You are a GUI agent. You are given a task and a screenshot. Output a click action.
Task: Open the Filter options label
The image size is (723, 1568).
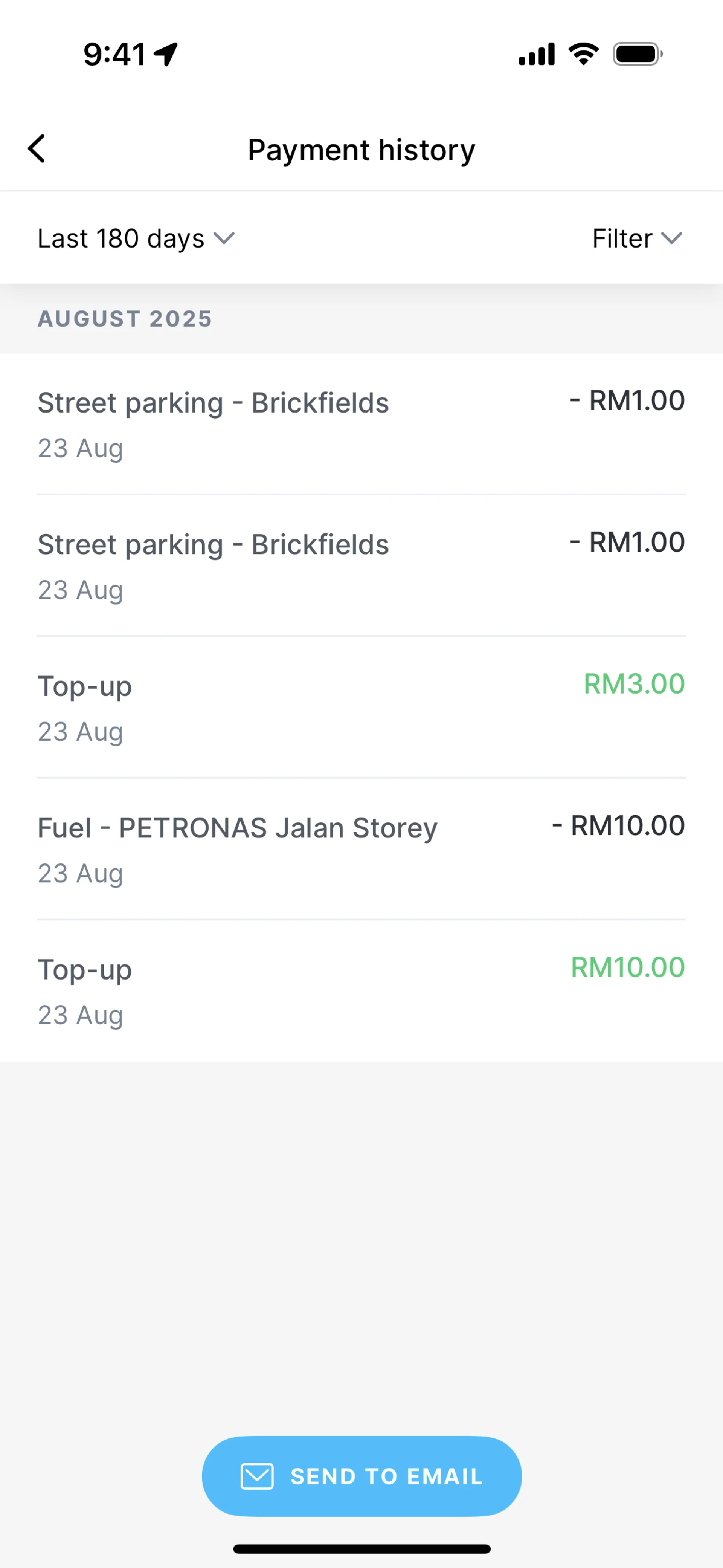click(622, 238)
